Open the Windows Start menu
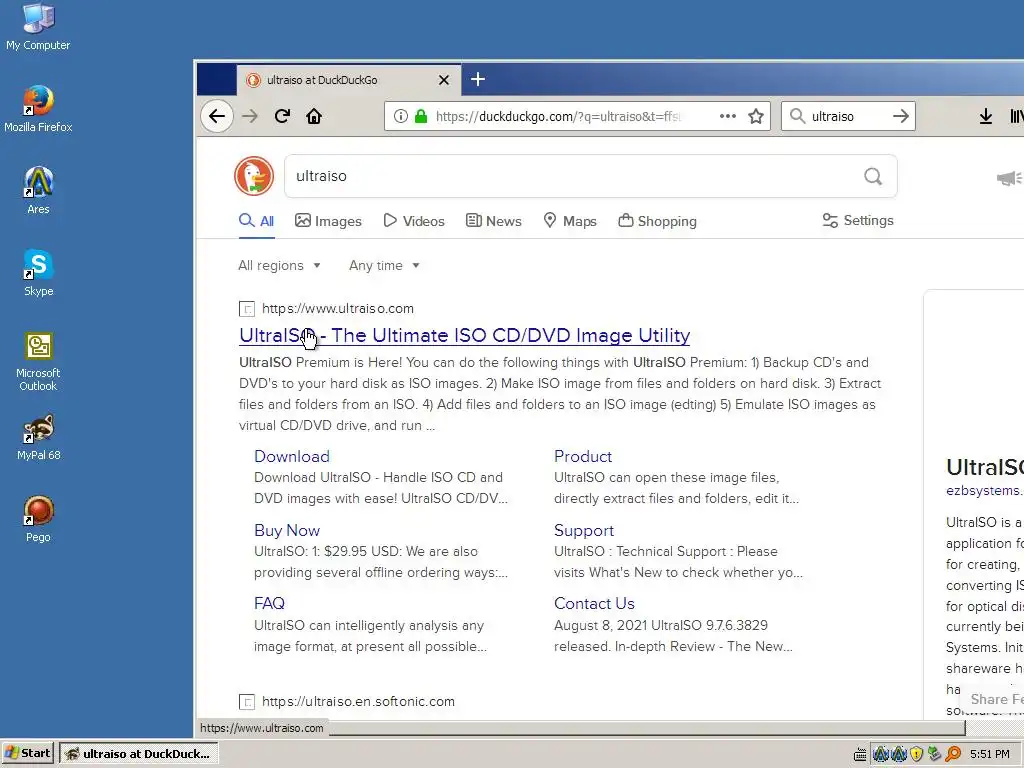Screen dimensions: 1024x768 point(28,754)
